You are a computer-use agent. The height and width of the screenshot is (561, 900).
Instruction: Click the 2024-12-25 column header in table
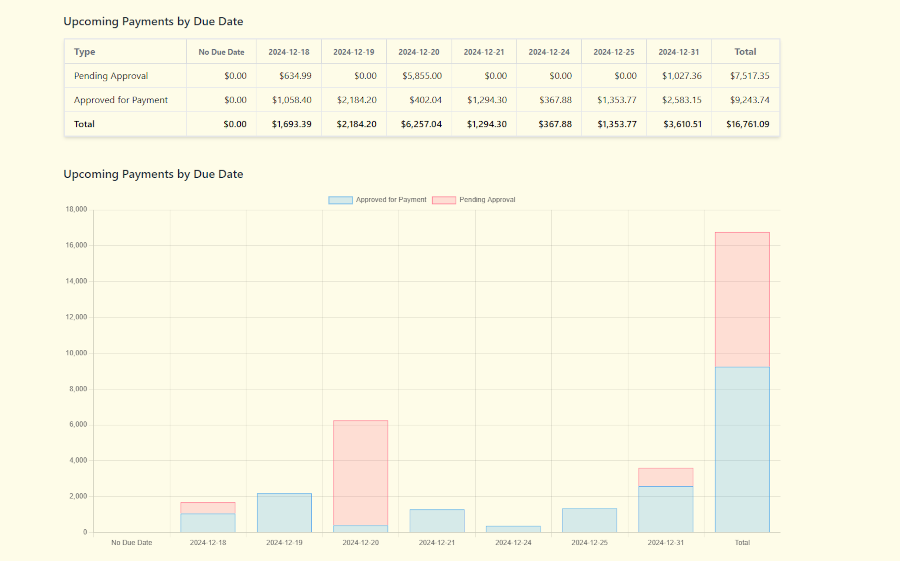point(614,52)
